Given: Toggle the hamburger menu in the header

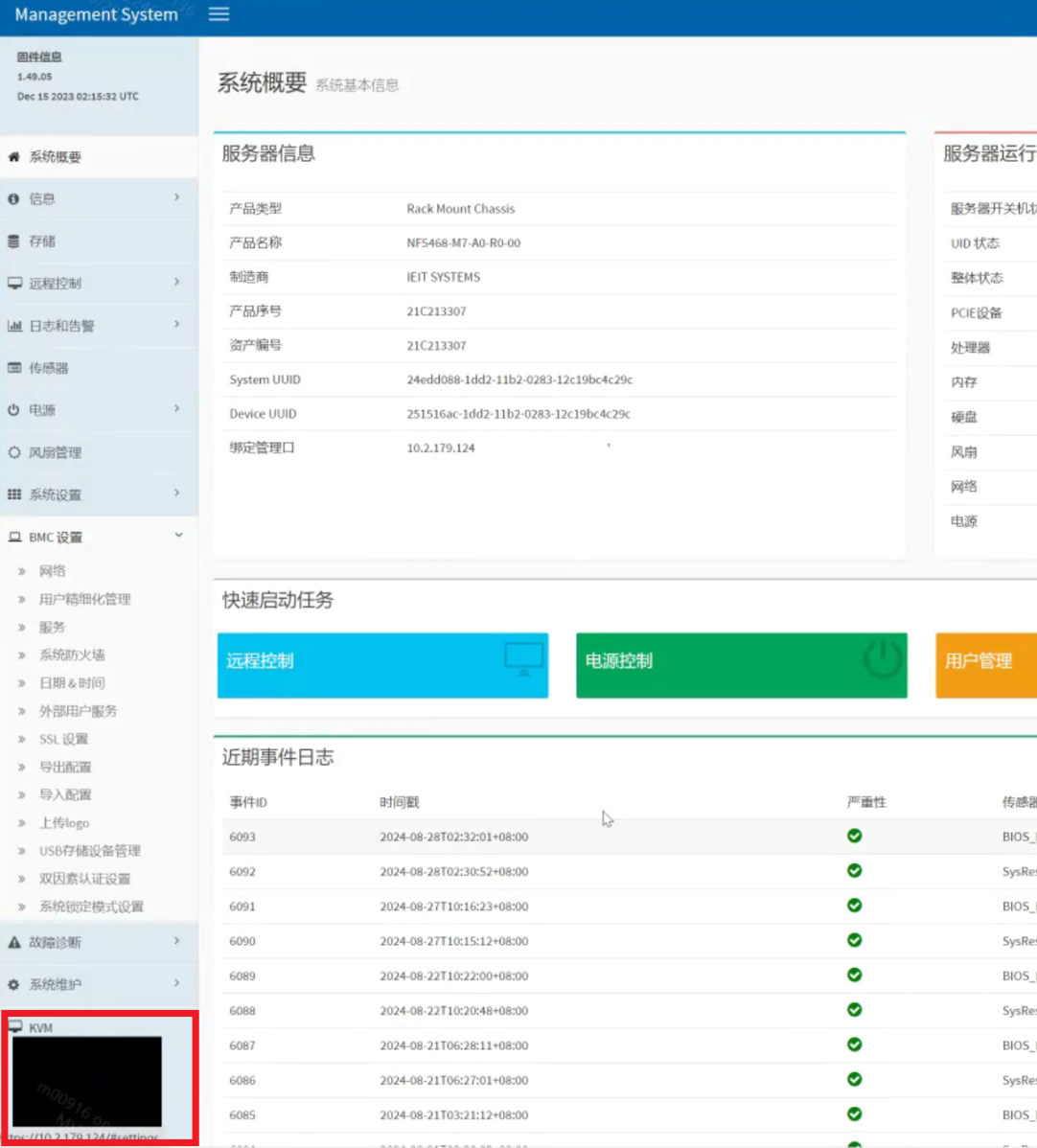Looking at the screenshot, I should coord(219,14).
